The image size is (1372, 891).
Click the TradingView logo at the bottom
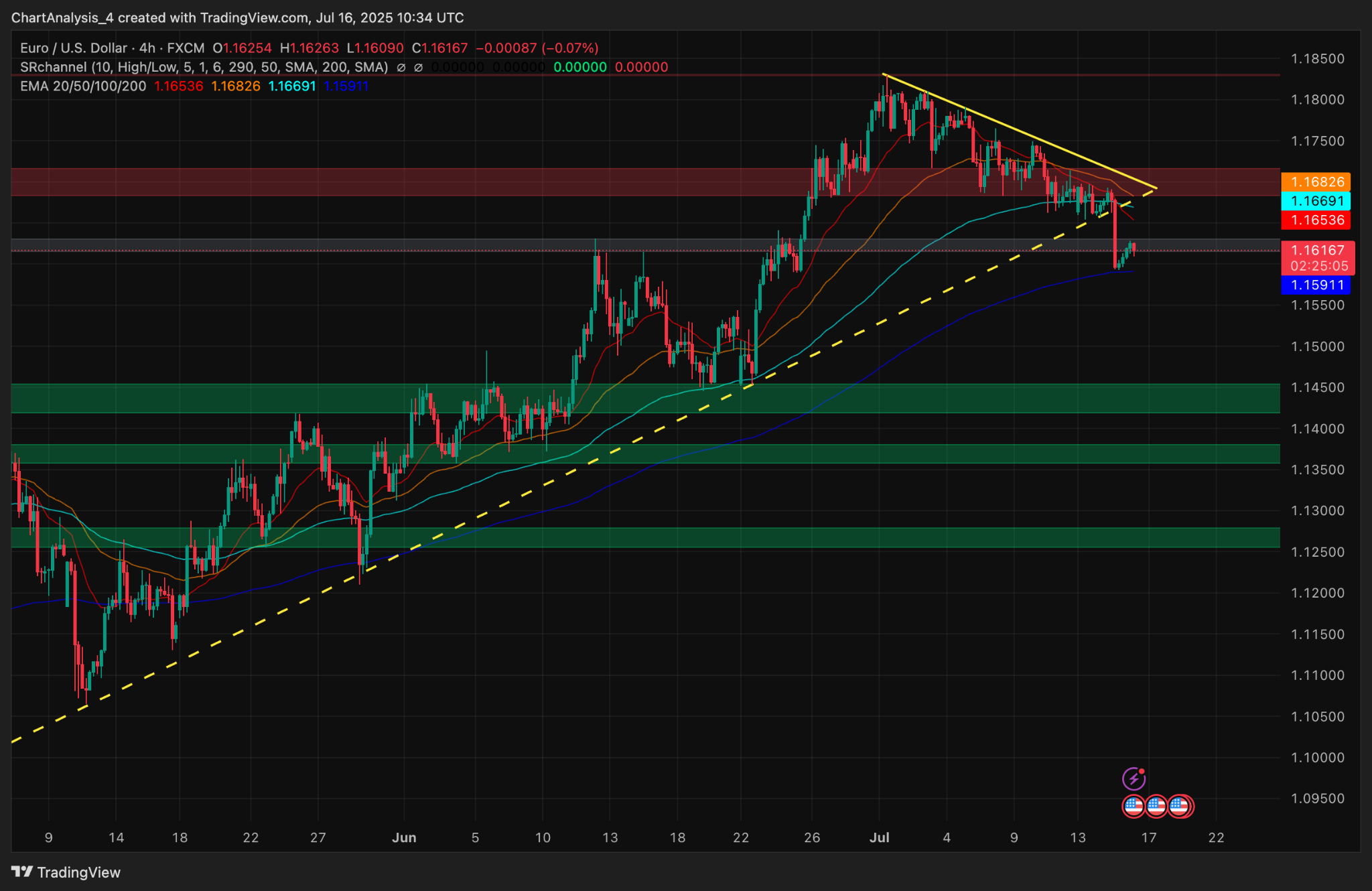[x=66, y=872]
